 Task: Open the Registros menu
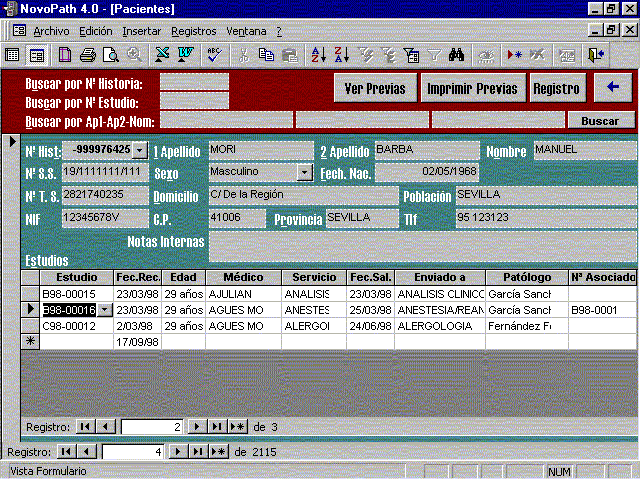tap(193, 31)
